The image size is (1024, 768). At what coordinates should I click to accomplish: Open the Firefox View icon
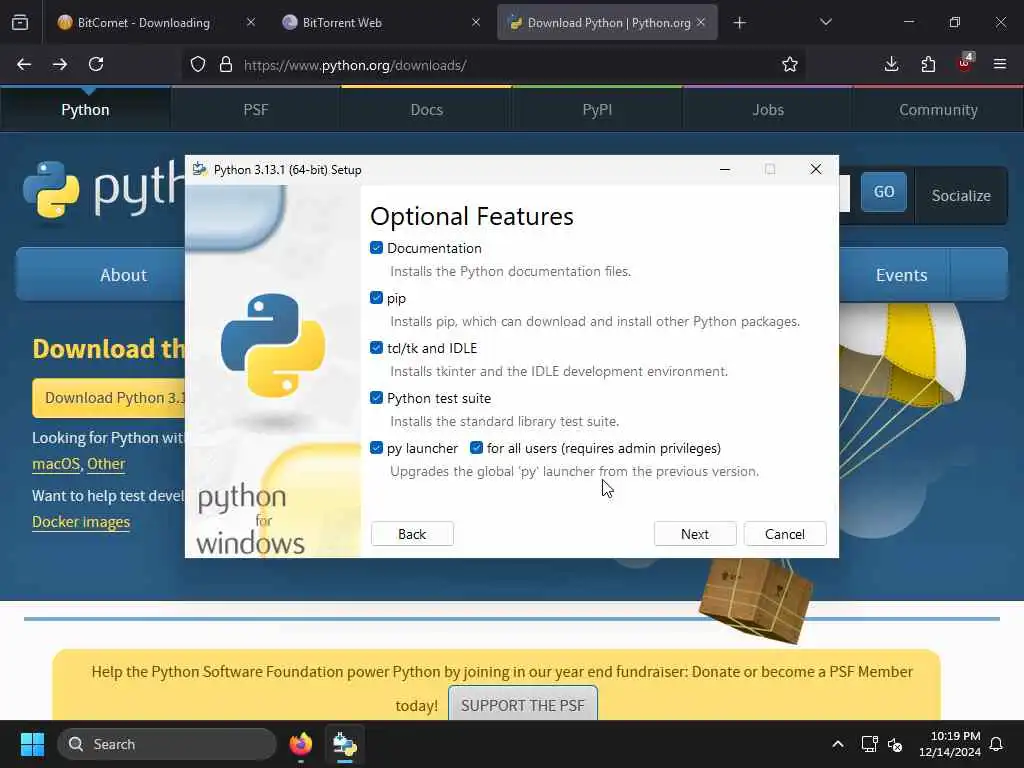pyautogui.click(x=20, y=23)
